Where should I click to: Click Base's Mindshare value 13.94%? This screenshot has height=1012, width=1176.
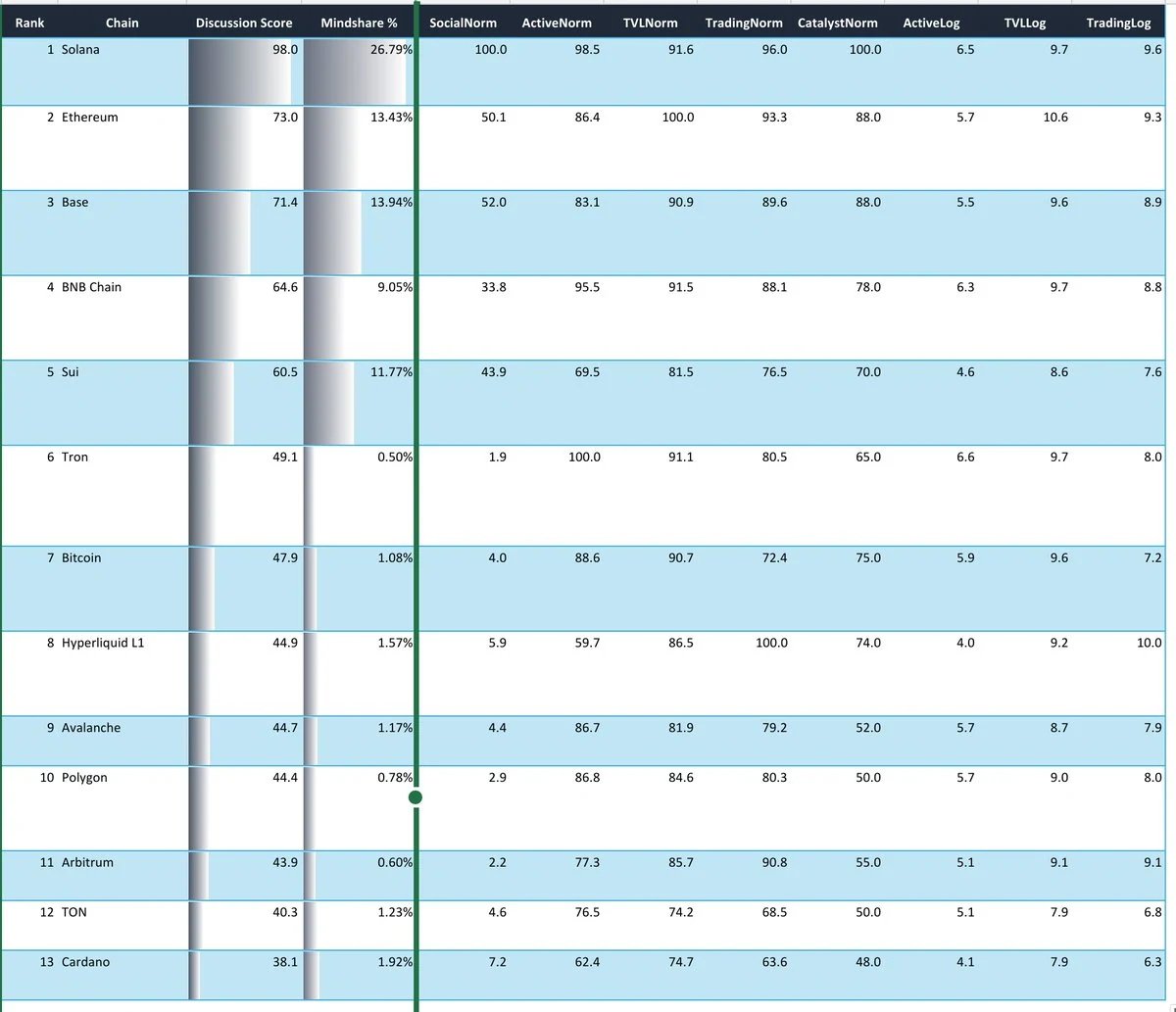click(391, 202)
